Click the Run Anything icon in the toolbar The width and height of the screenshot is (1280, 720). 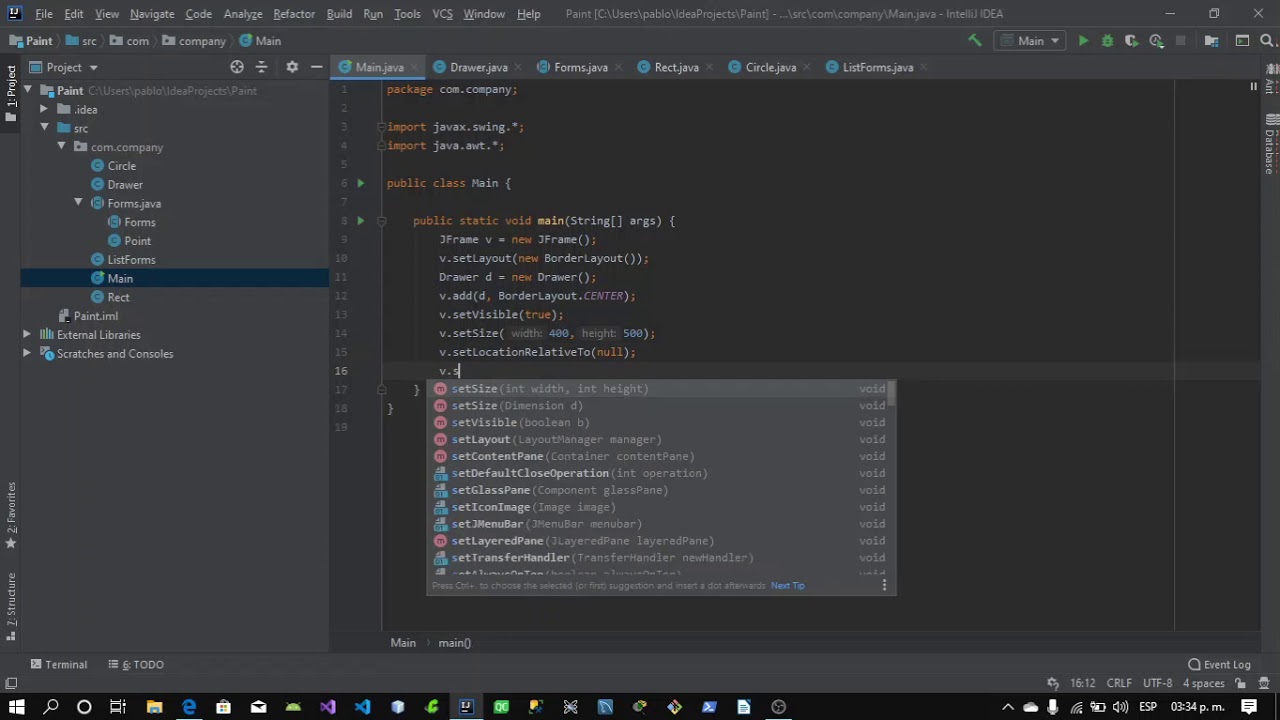tap(1242, 41)
